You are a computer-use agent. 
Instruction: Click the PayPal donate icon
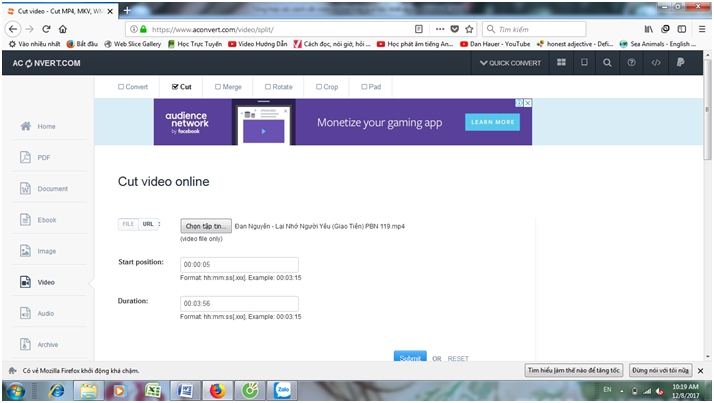680,63
